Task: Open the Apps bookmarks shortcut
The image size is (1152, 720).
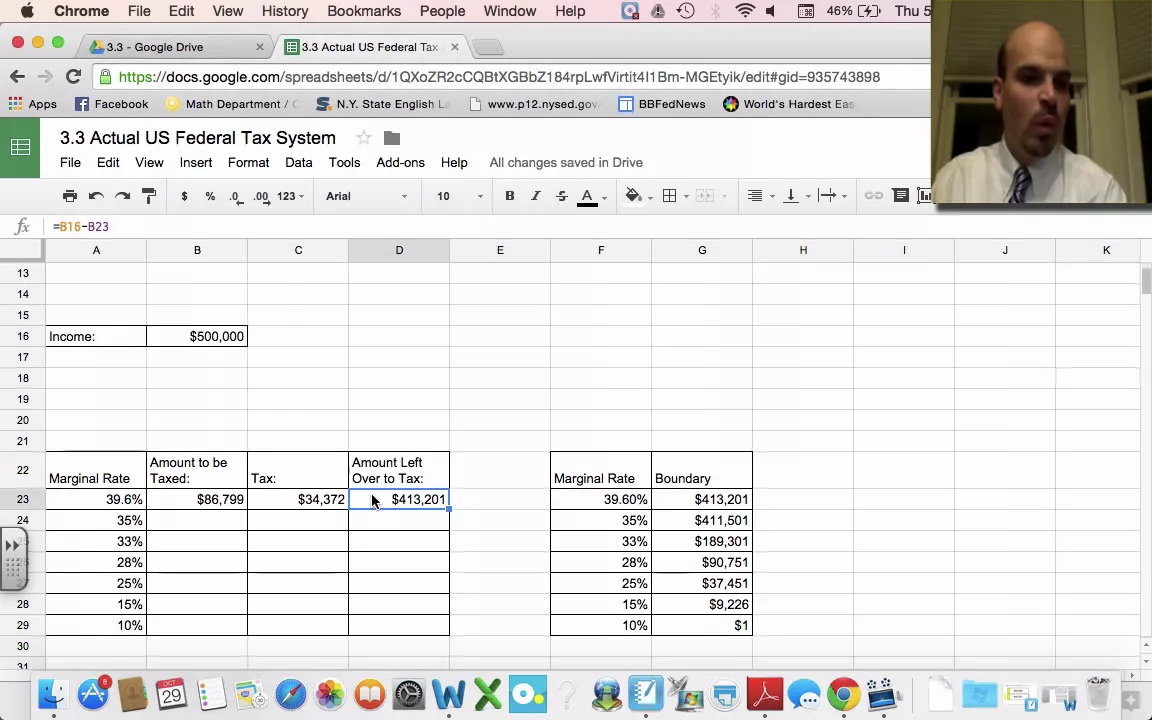Action: pyautogui.click(x=32, y=104)
